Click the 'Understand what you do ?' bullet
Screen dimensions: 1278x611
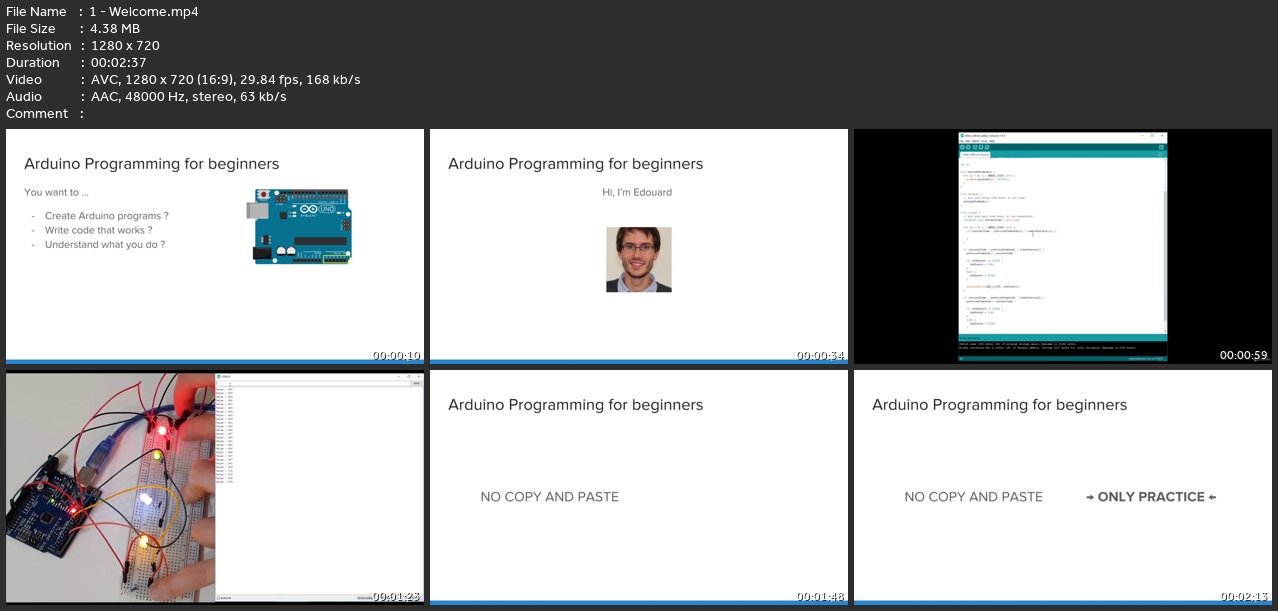click(x=105, y=244)
